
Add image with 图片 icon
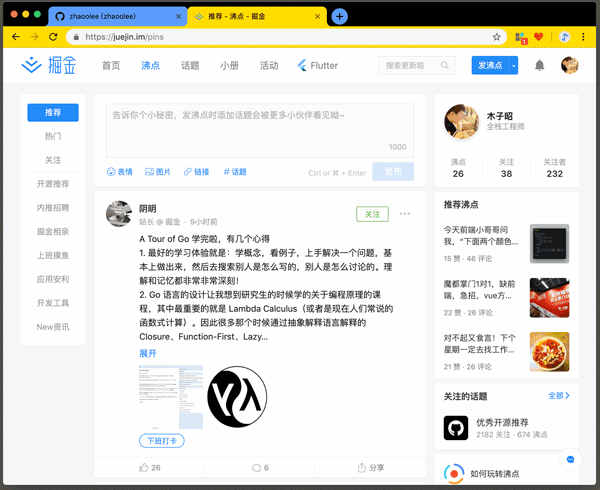point(158,172)
